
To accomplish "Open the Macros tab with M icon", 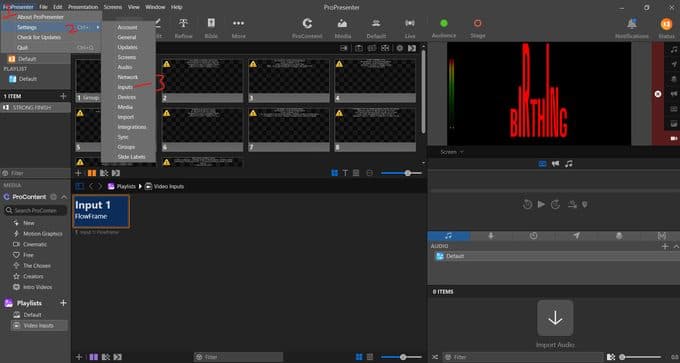I will [x=661, y=235].
